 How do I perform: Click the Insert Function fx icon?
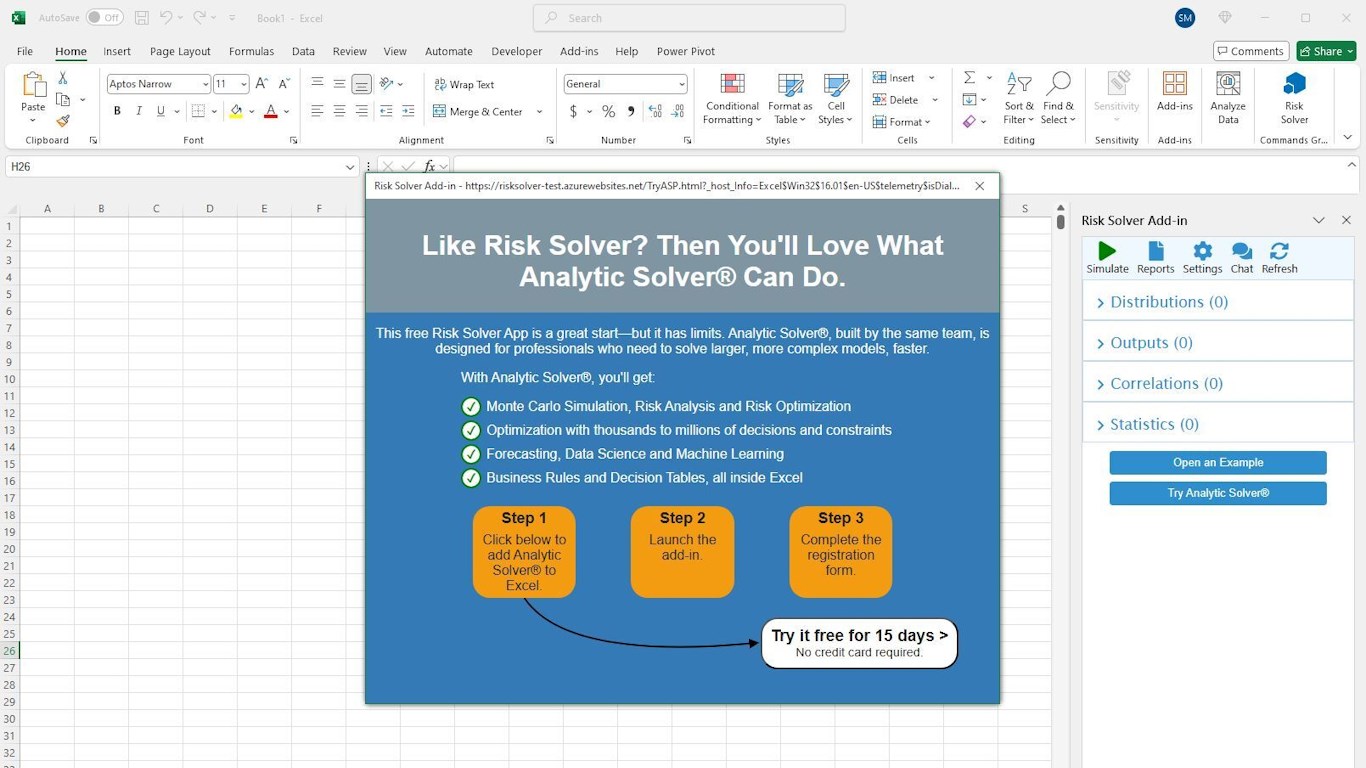pyautogui.click(x=429, y=167)
